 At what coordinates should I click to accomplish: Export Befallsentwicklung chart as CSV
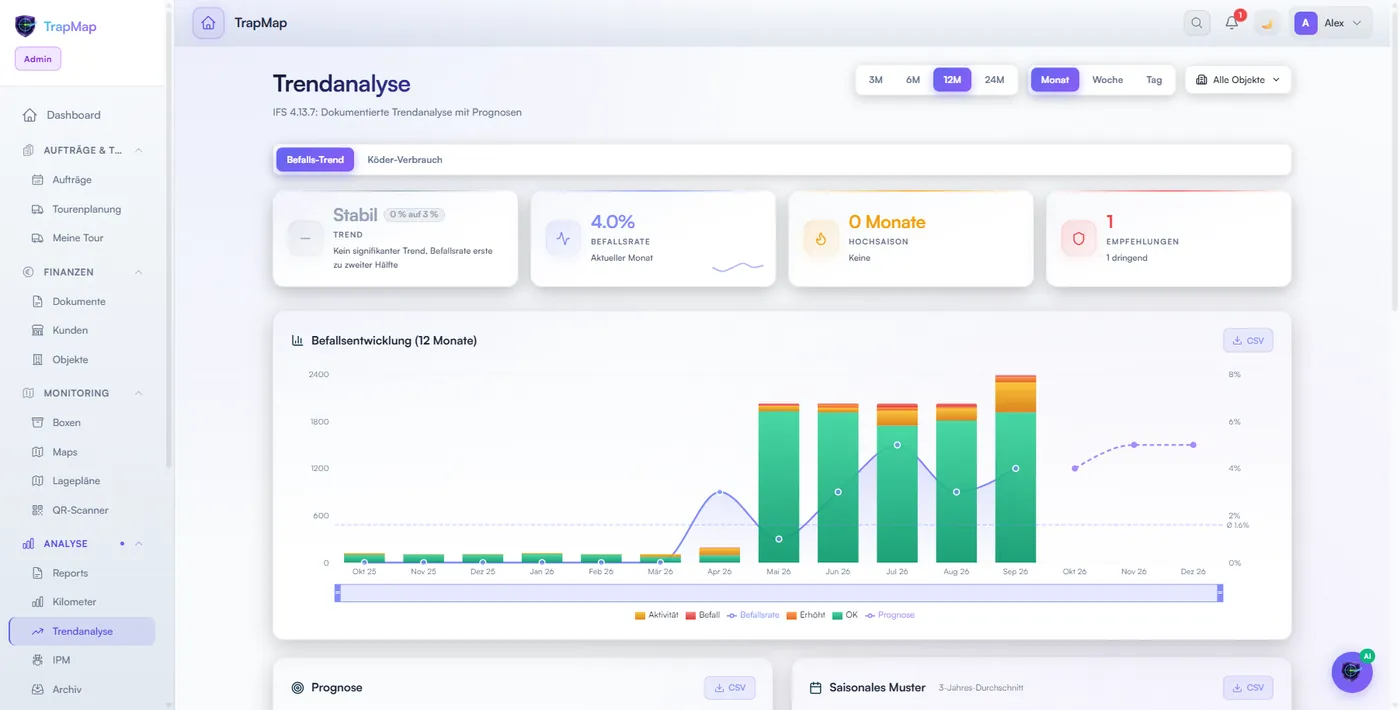(x=1248, y=341)
